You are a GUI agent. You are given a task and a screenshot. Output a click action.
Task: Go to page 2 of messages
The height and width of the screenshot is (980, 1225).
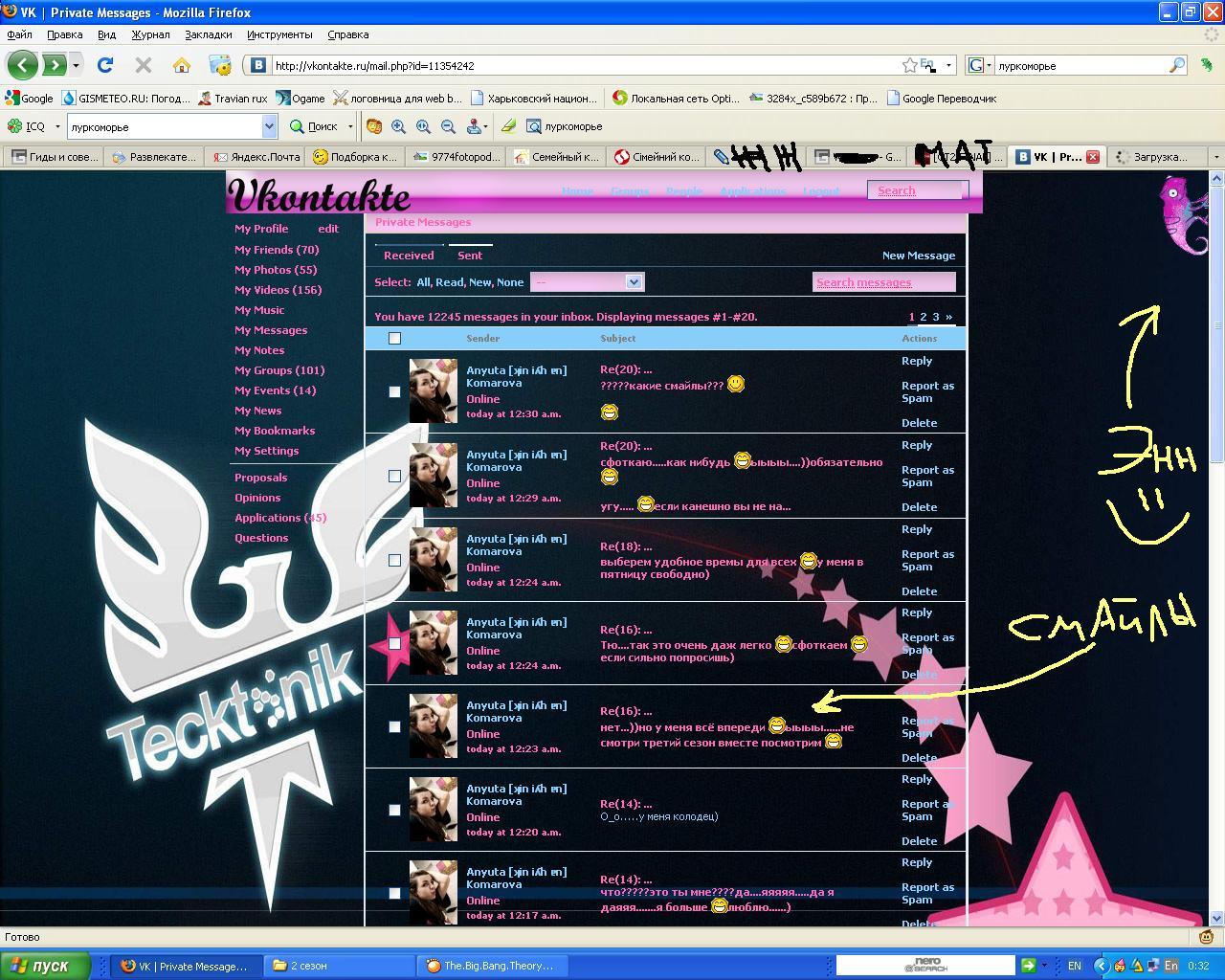pos(924,317)
